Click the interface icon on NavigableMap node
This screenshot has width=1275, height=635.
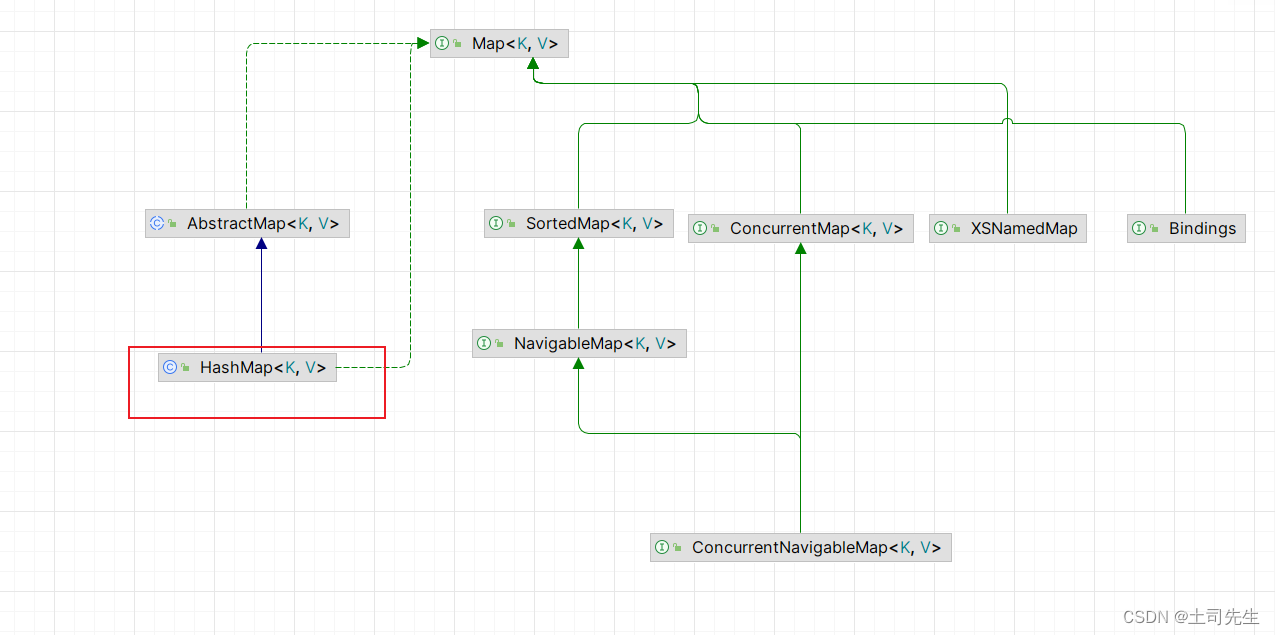tap(485, 343)
